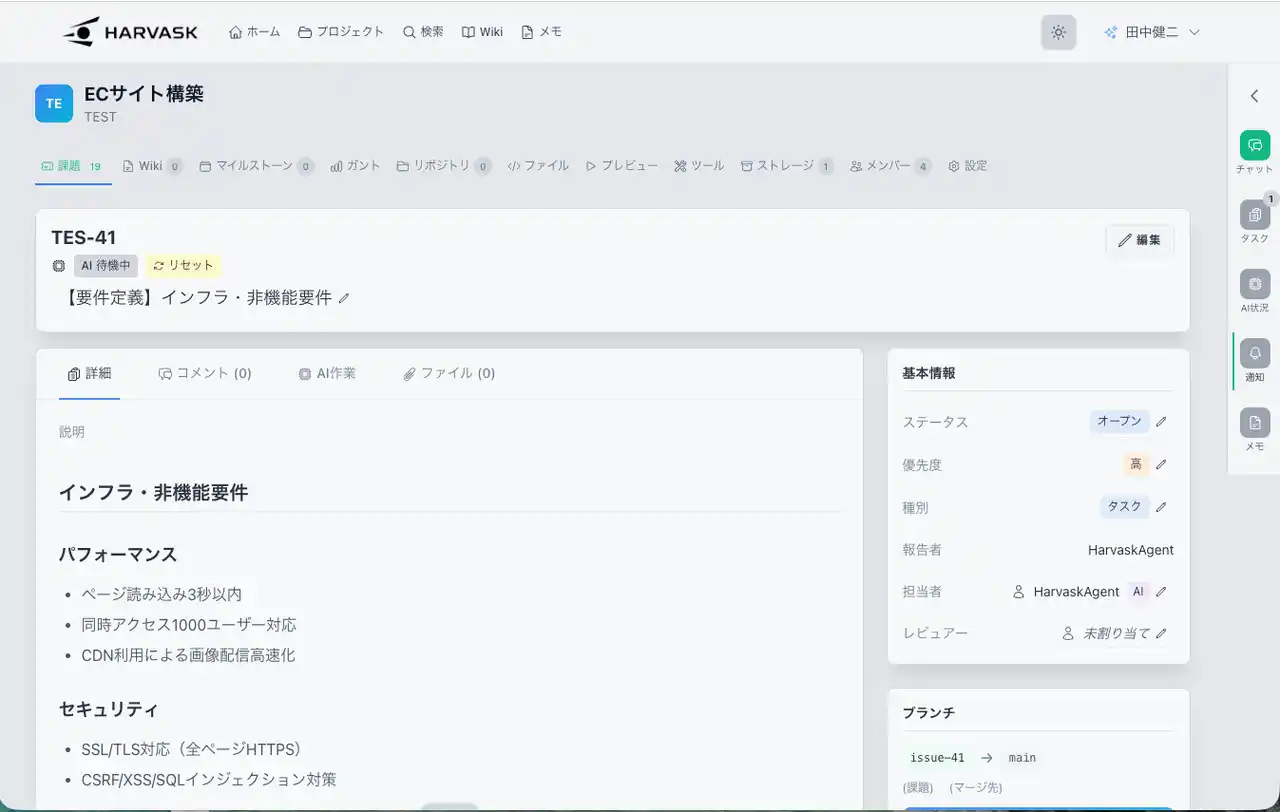Click the issue-41 branch label
Image resolution: width=1280 pixels, height=812 pixels.
coord(937,758)
